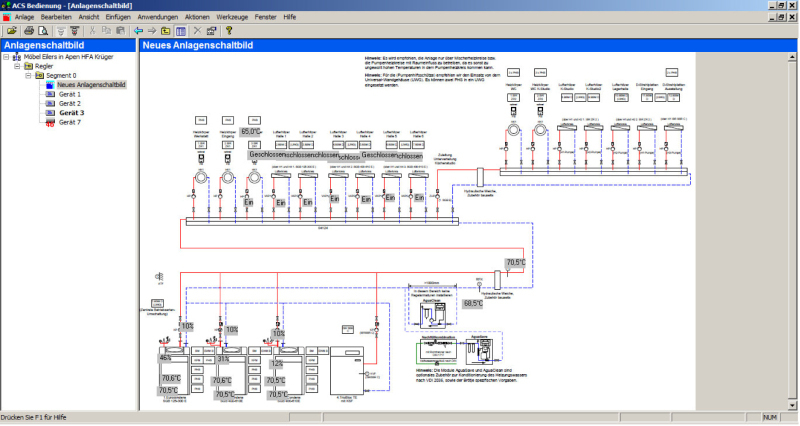Click the Help question mark icon
Screen dimensions: 800x426
228,31
